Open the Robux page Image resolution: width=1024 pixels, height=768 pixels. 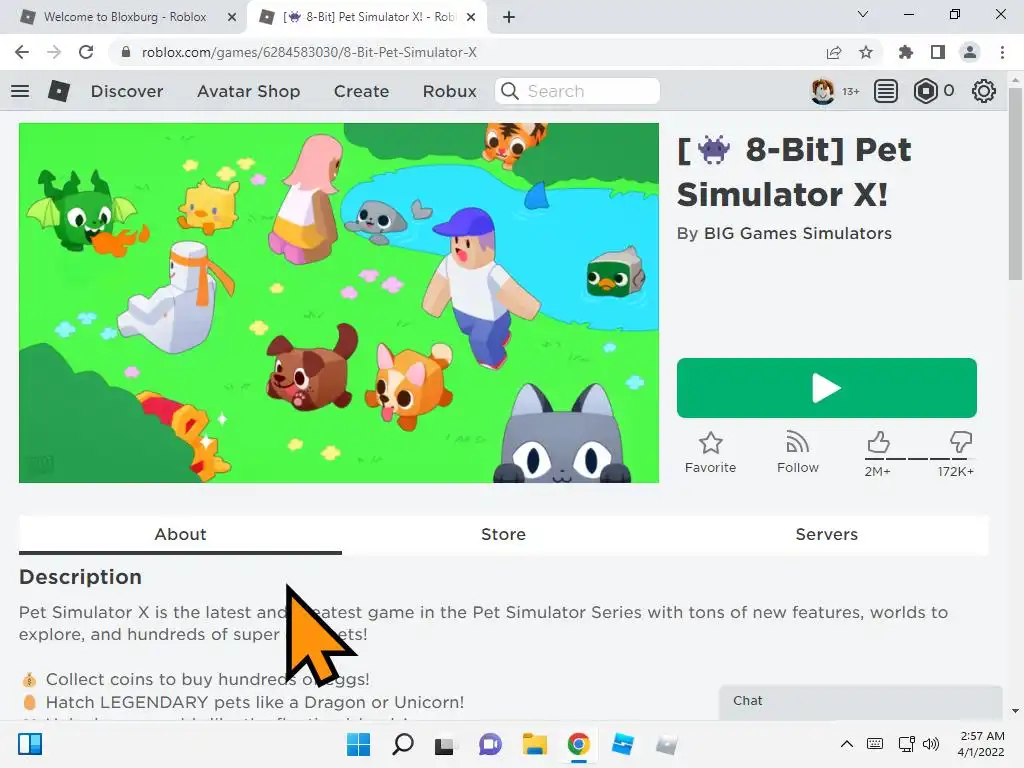tap(449, 91)
